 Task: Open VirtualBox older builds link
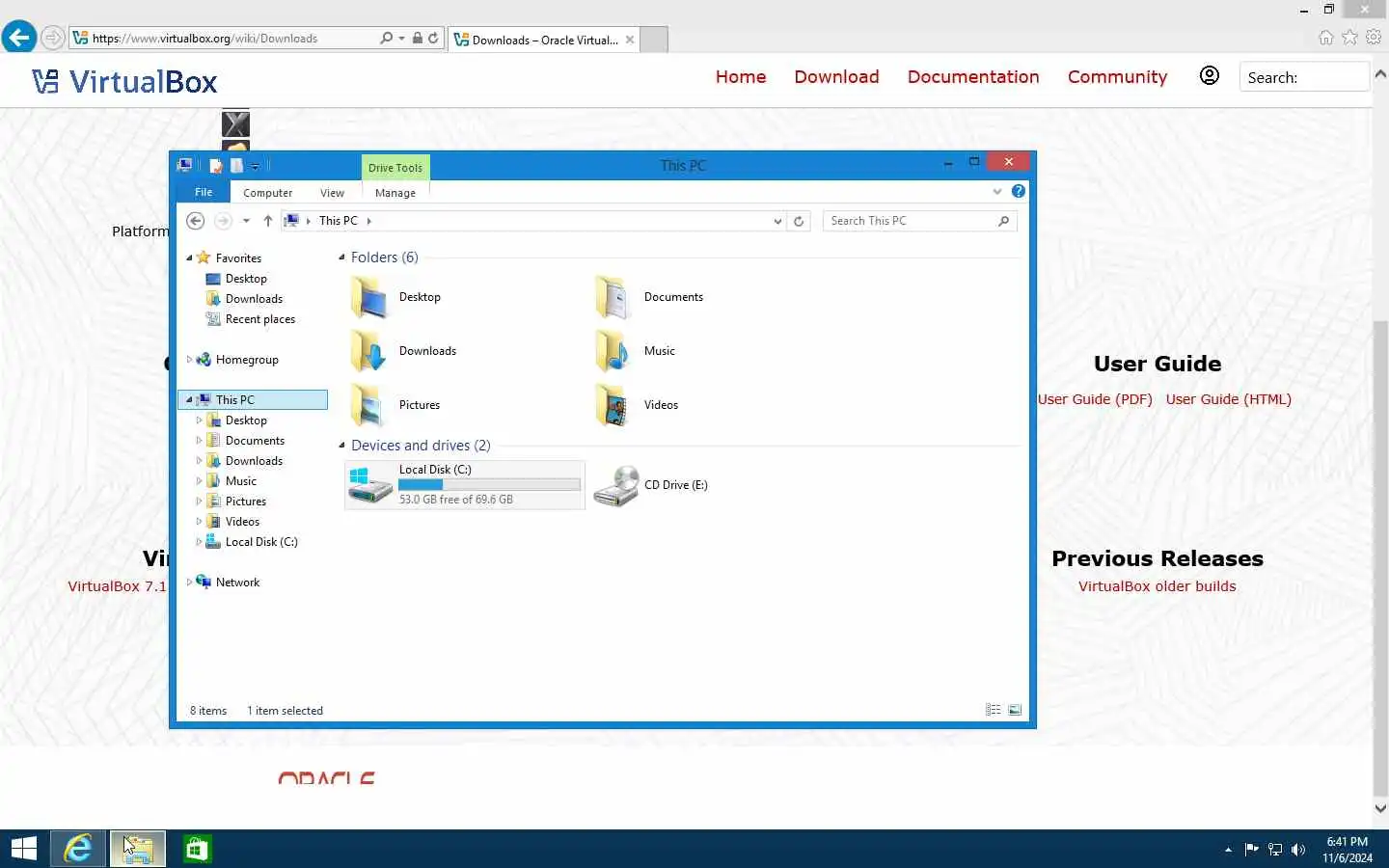(1157, 586)
